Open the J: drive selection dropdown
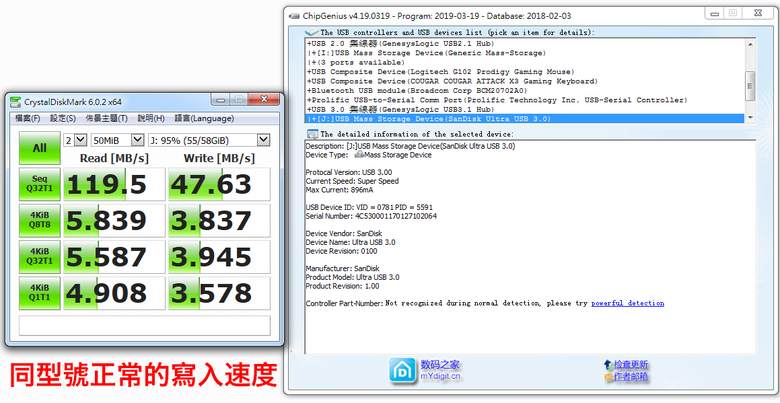The height and width of the screenshot is (403, 780). click(x=209, y=140)
